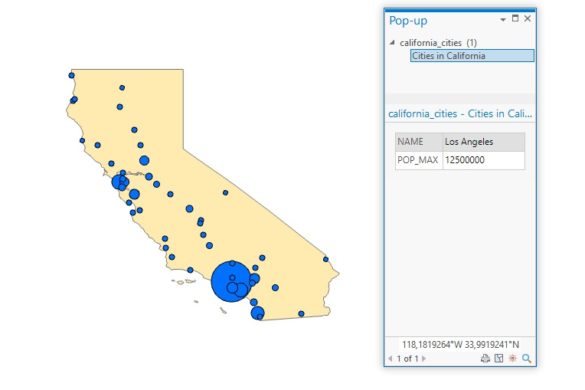585x390 pixels.
Task: Click the california_cities - Cities in Cali... title link
Action: 460,113
